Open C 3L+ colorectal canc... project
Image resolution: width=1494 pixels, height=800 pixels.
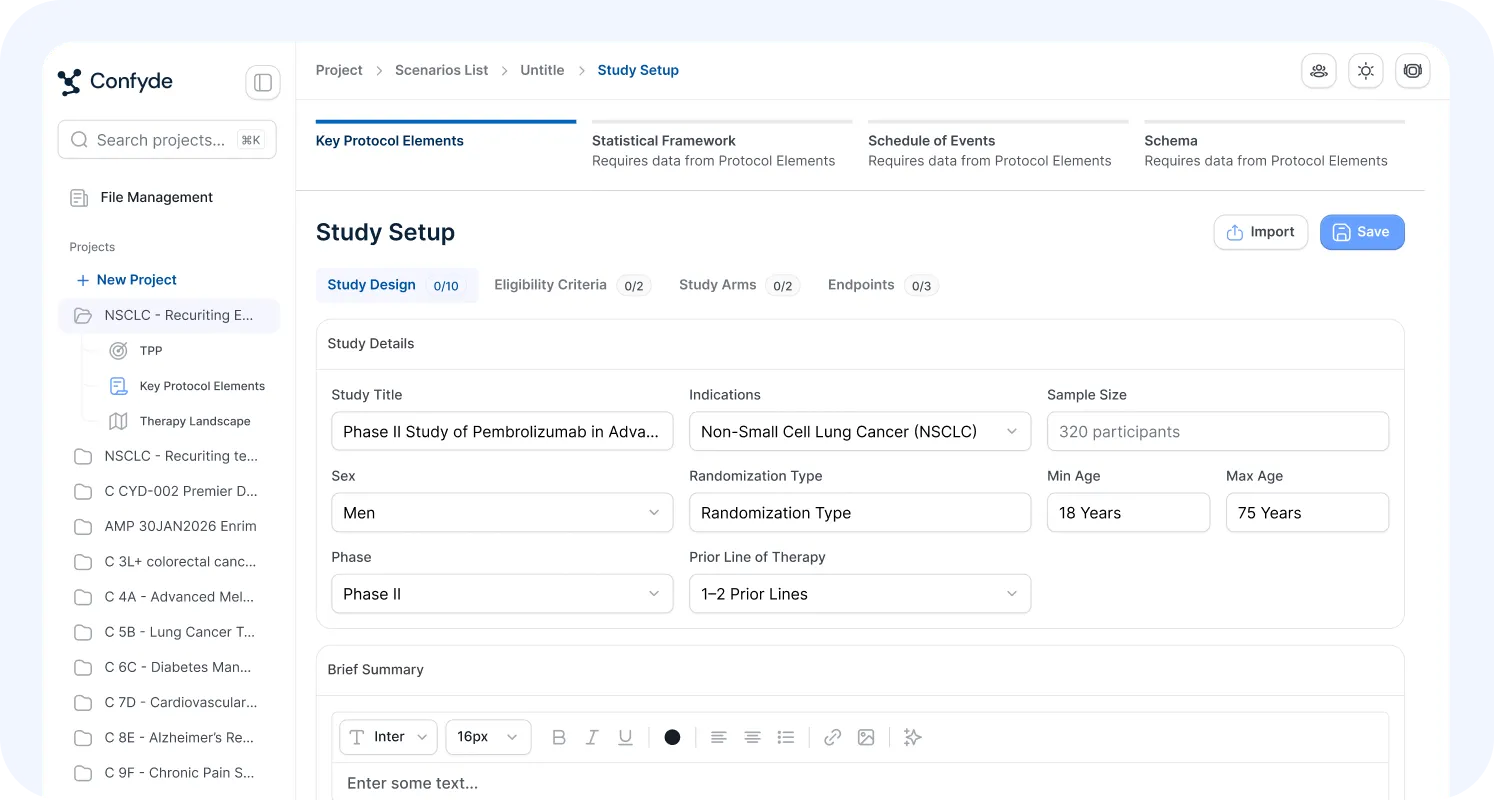click(168, 562)
